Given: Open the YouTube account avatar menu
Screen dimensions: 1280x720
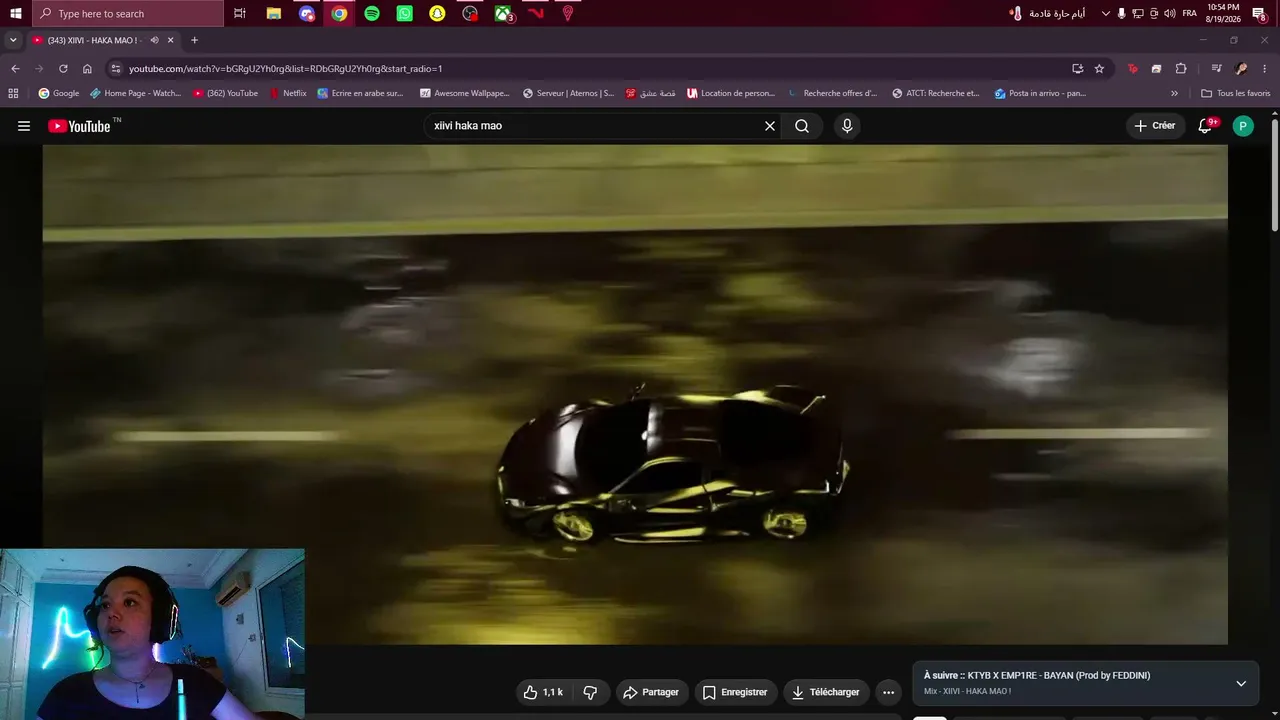Looking at the screenshot, I should [1243, 126].
